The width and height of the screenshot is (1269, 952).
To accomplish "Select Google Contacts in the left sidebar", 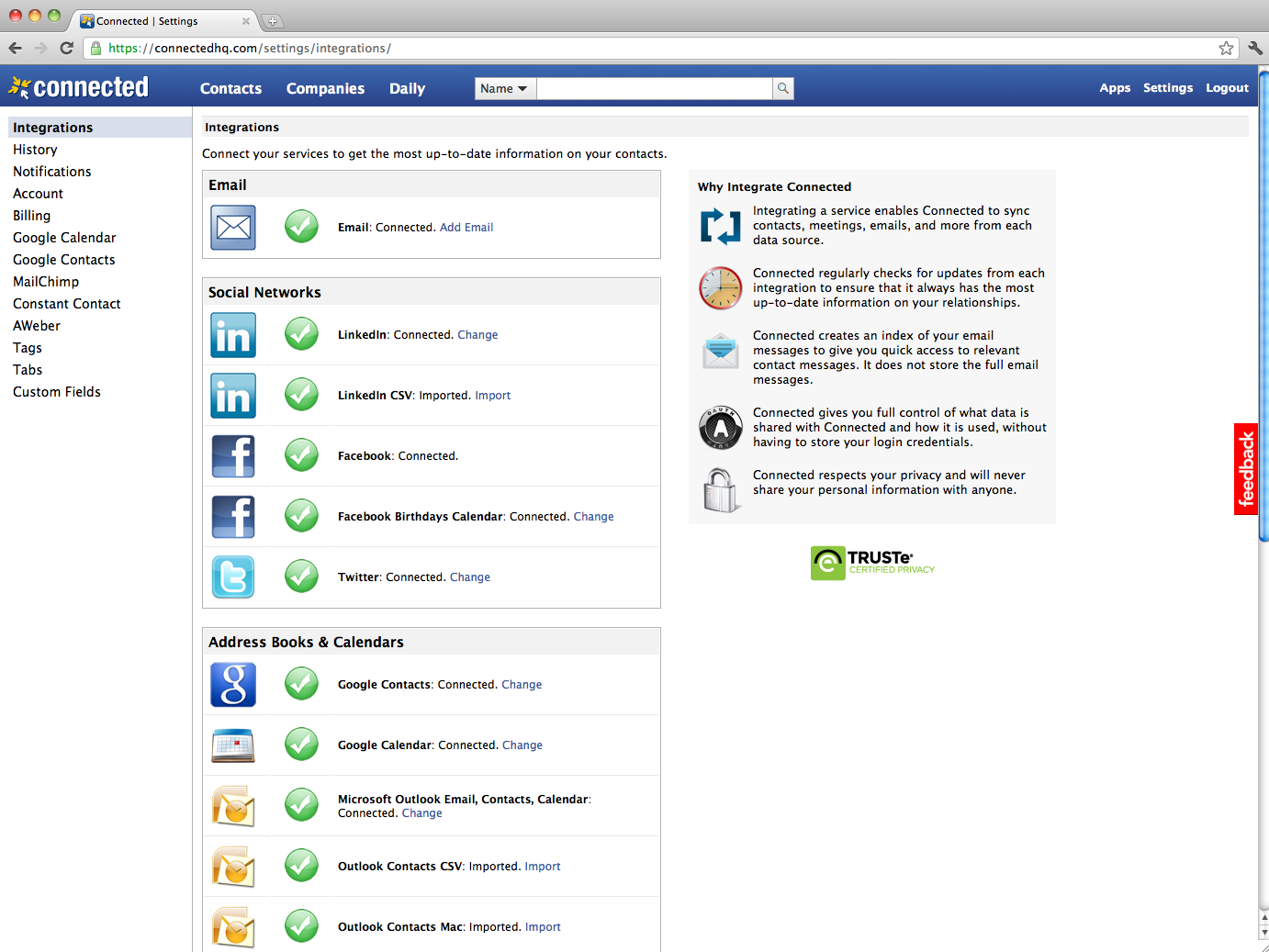I will click(64, 260).
